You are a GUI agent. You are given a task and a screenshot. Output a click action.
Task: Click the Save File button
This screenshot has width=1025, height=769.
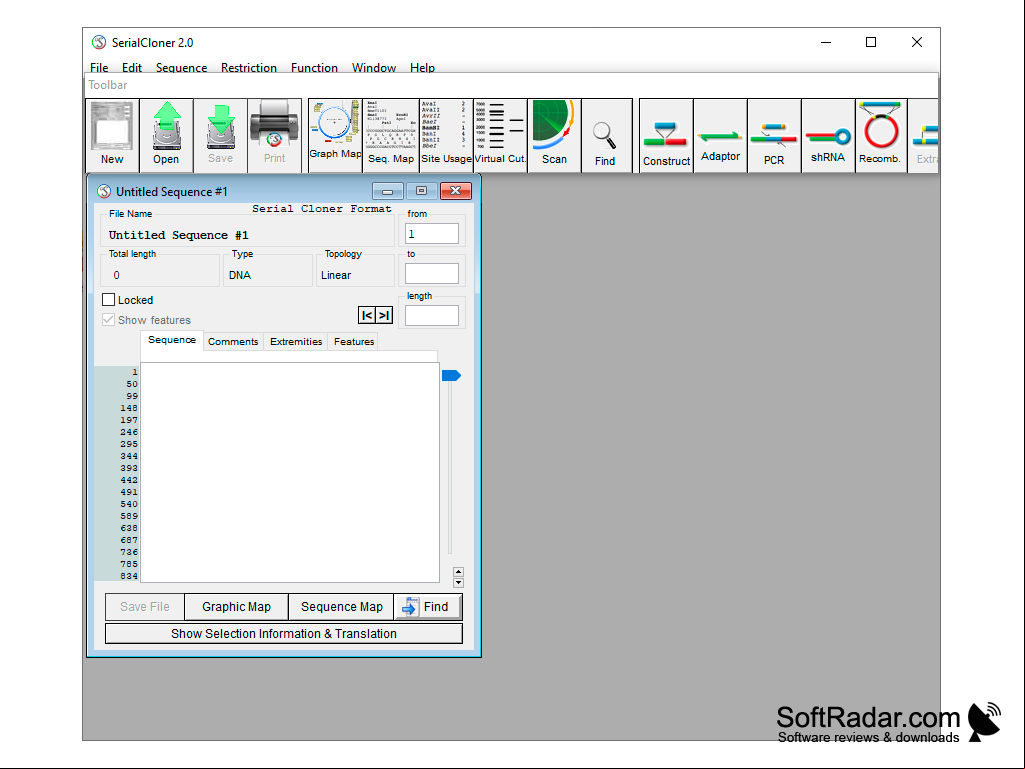click(x=144, y=607)
